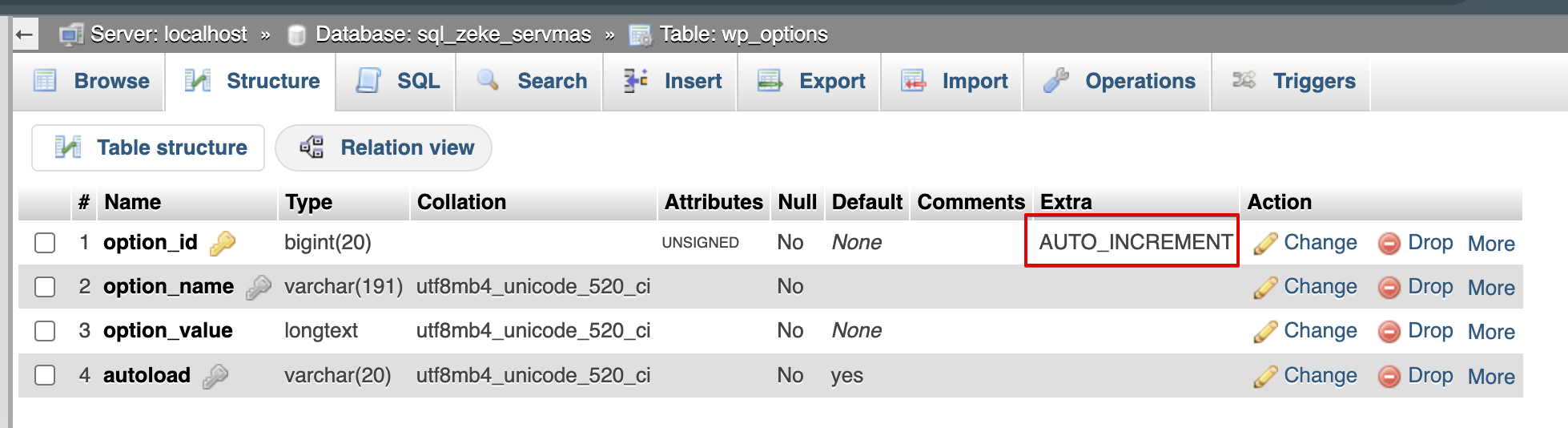This screenshot has height=428, width=1568.
Task: Click the red Drop icon for option_value
Action: [1389, 332]
